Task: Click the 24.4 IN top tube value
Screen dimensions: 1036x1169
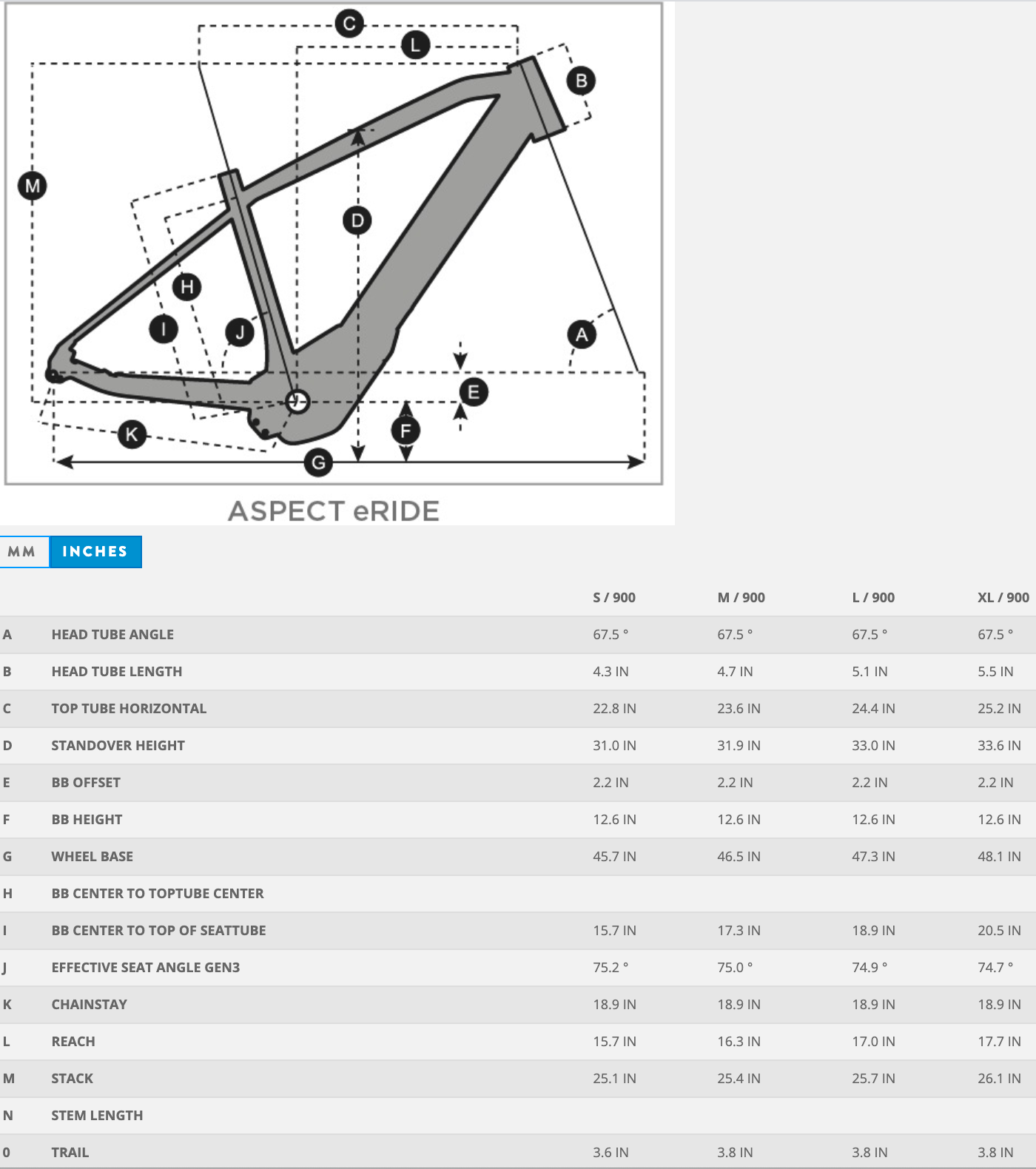Action: coord(873,709)
